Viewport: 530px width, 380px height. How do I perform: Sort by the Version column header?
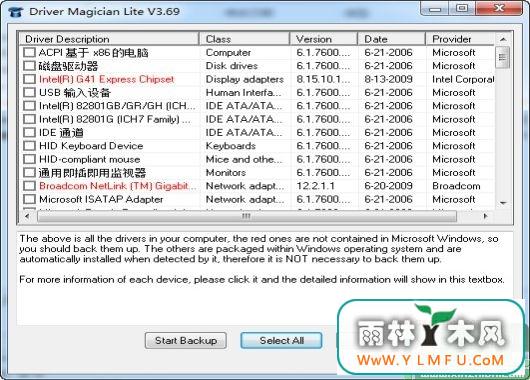[324, 39]
